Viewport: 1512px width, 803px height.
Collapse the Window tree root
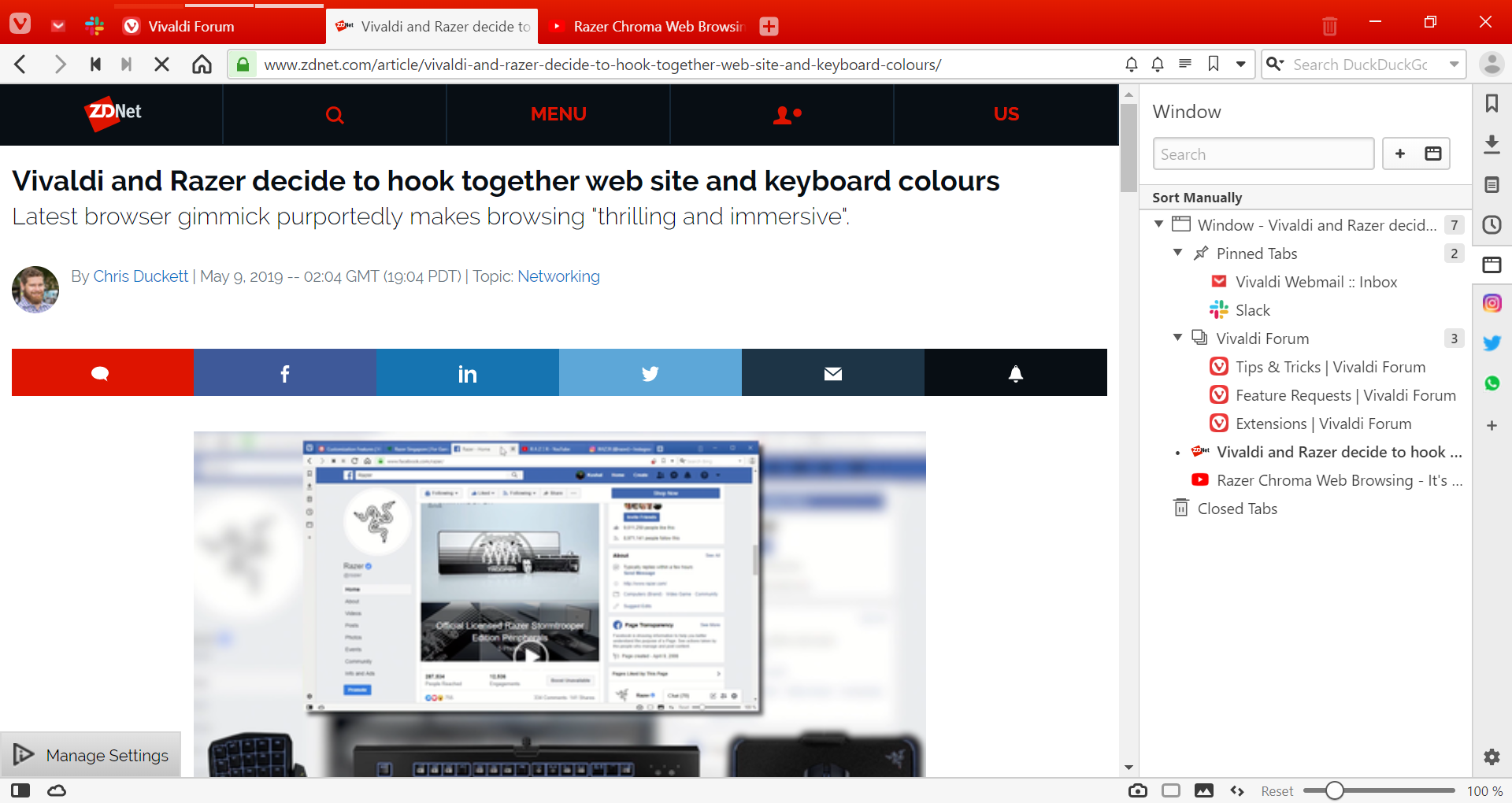click(1158, 224)
